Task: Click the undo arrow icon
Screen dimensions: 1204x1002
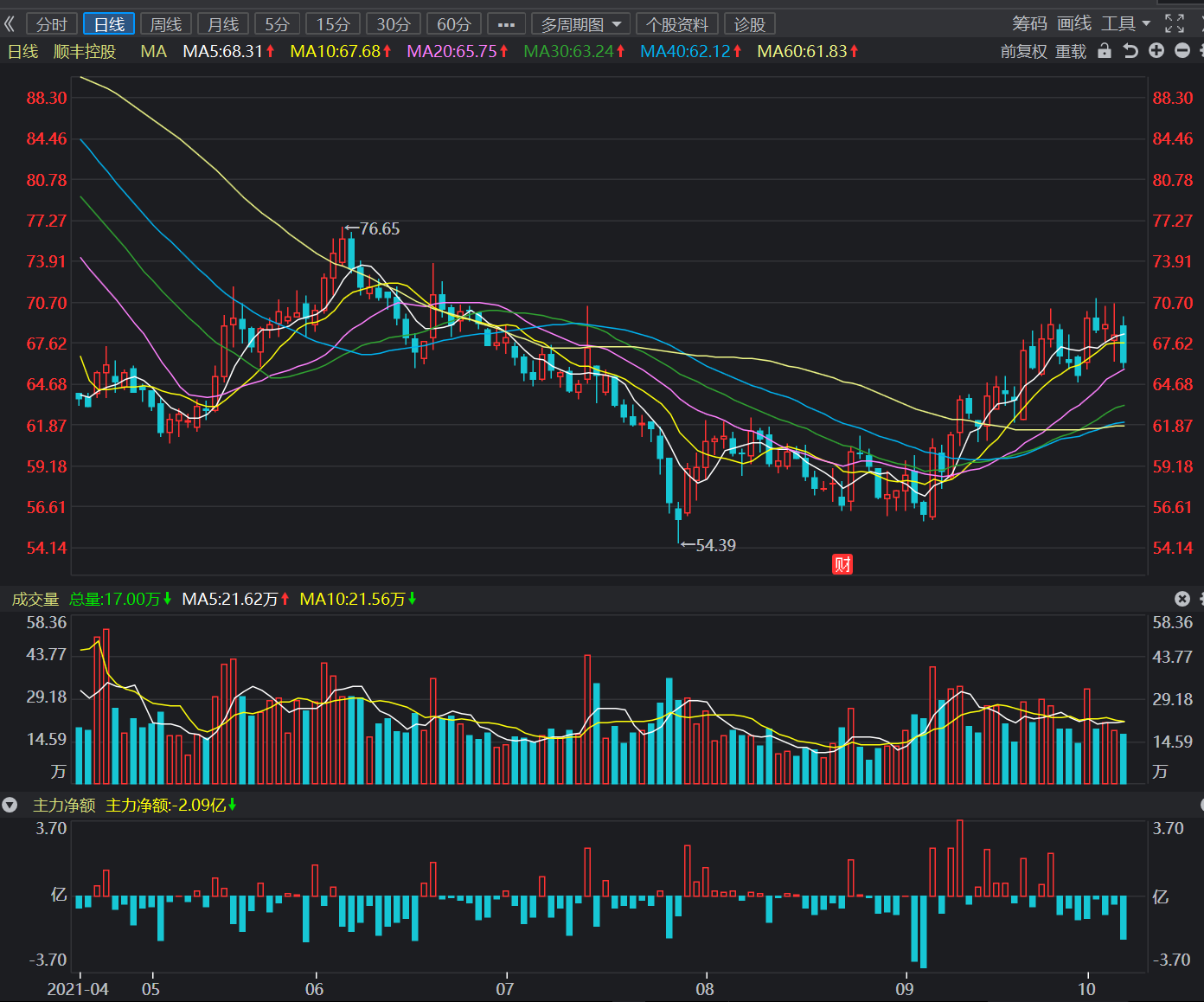Action: coord(1130,51)
